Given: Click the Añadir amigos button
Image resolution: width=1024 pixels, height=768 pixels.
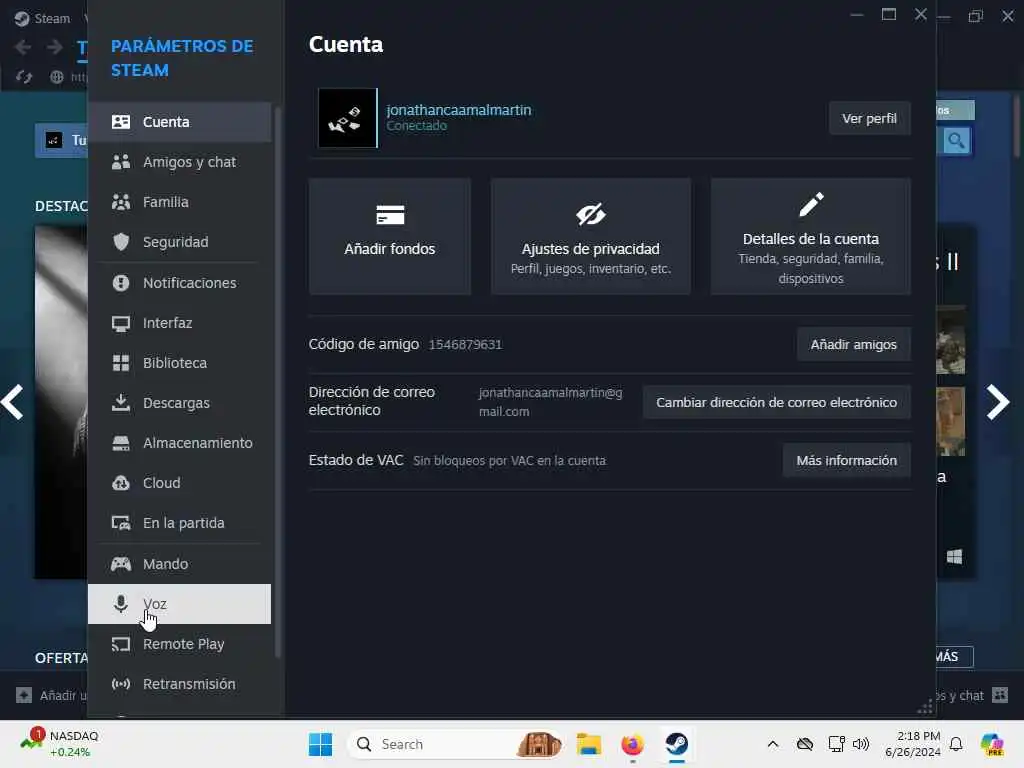Looking at the screenshot, I should (854, 344).
